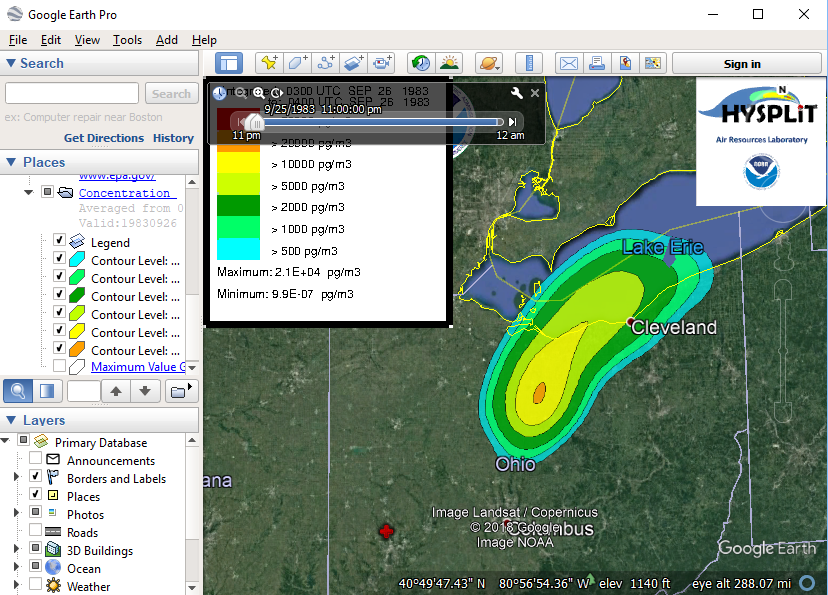Viewport: 828px width, 595px height.
Task: Expand the Weather layer tree
Action: [x=16, y=586]
